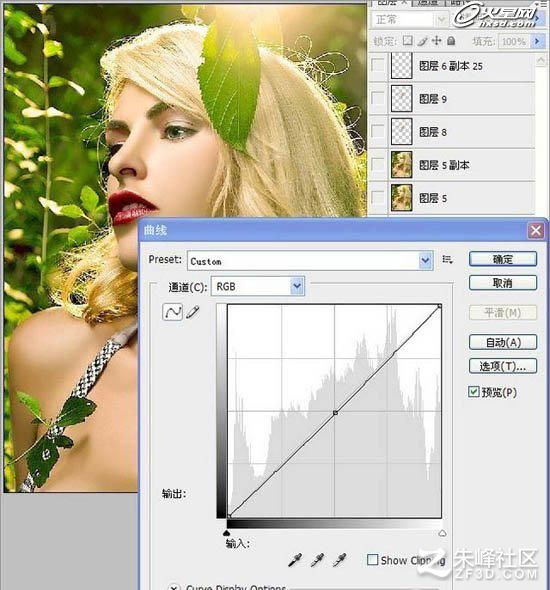The height and width of the screenshot is (590, 550).
Task: Toggle visibility of 图层 5
Action: (x=378, y=197)
